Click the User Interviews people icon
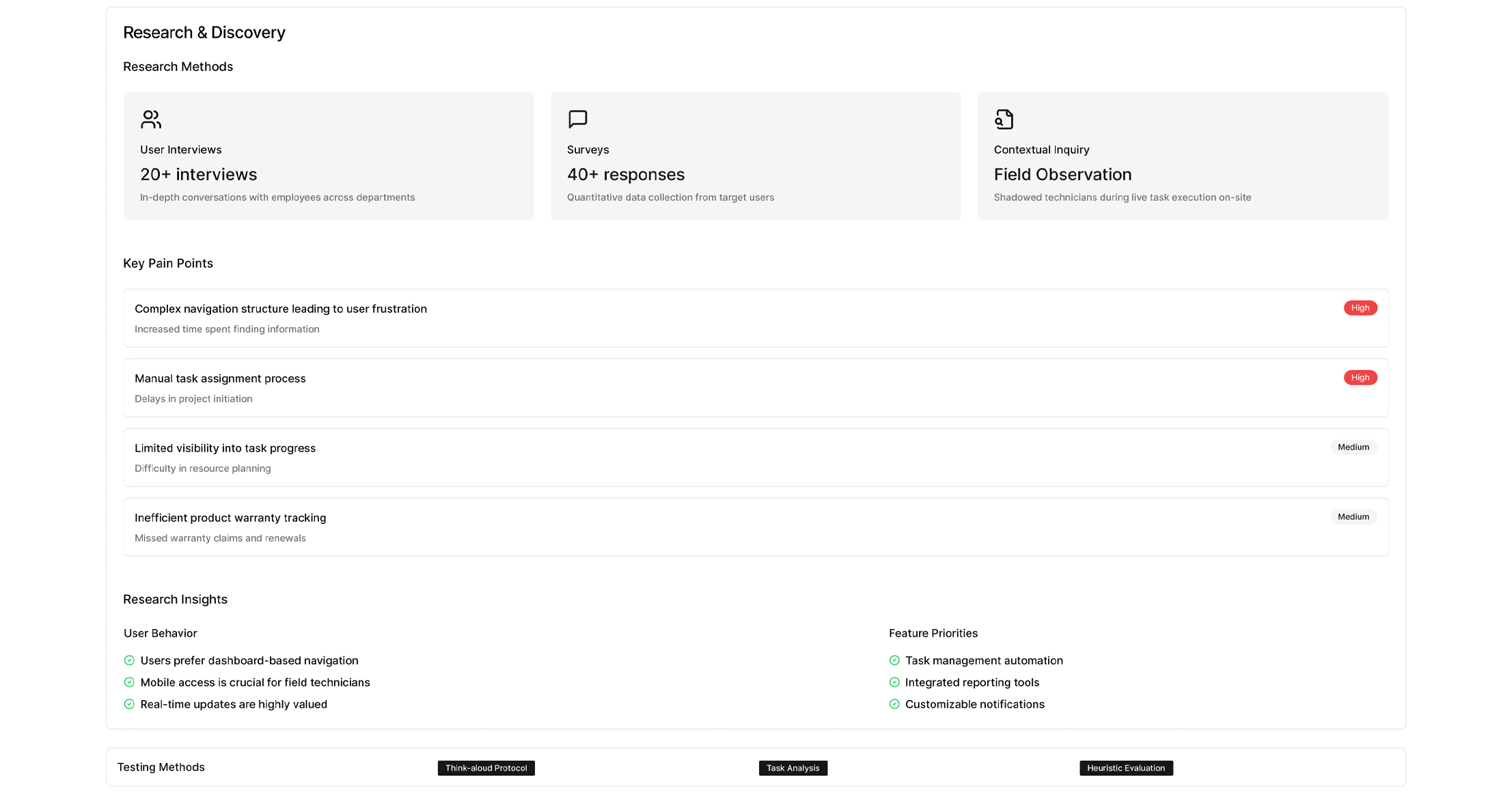Viewport: 1512px width, 806px height. point(151,120)
